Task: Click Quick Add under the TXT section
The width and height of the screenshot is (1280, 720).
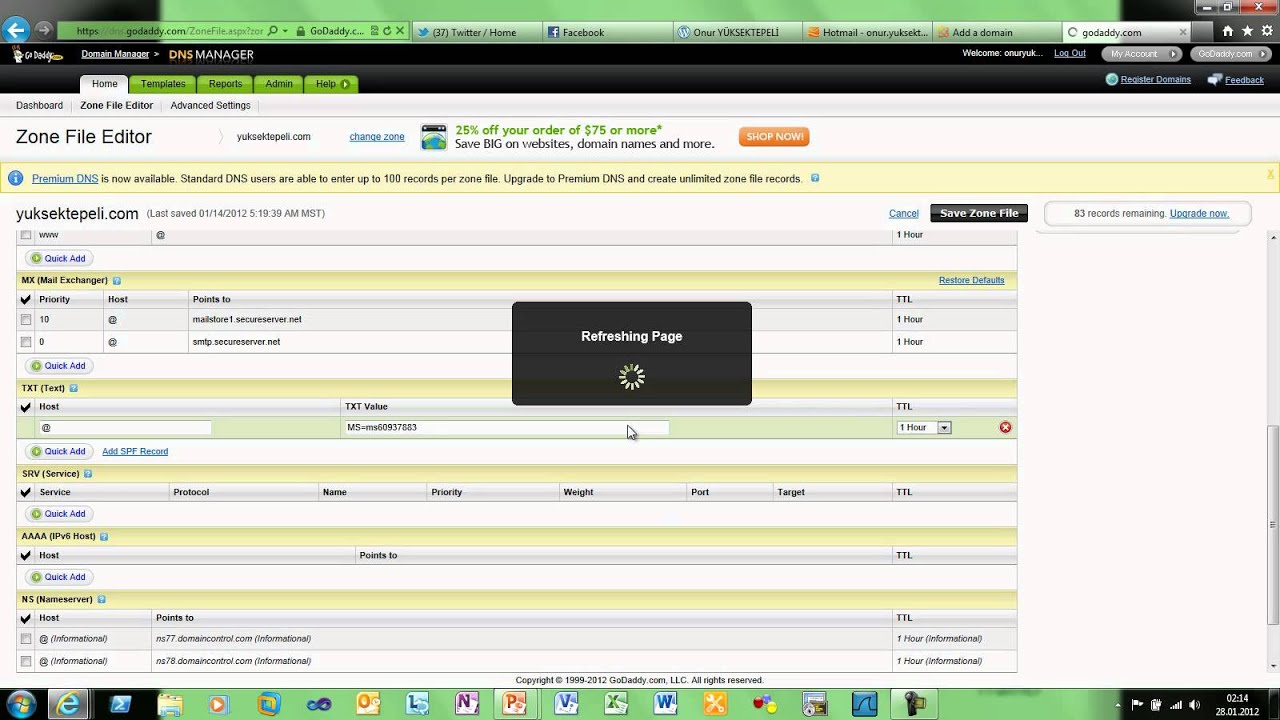Action: [58, 451]
